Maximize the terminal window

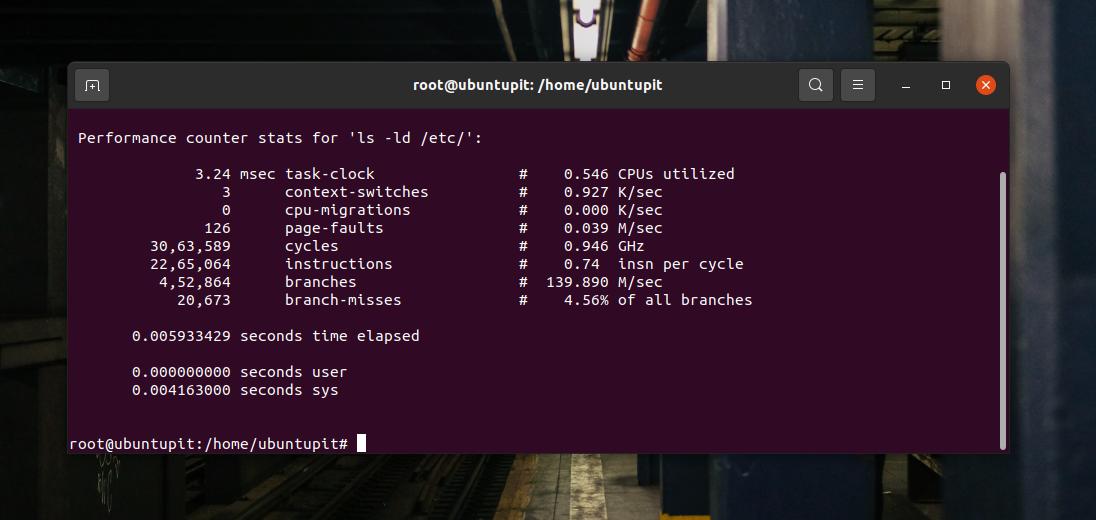(945, 86)
